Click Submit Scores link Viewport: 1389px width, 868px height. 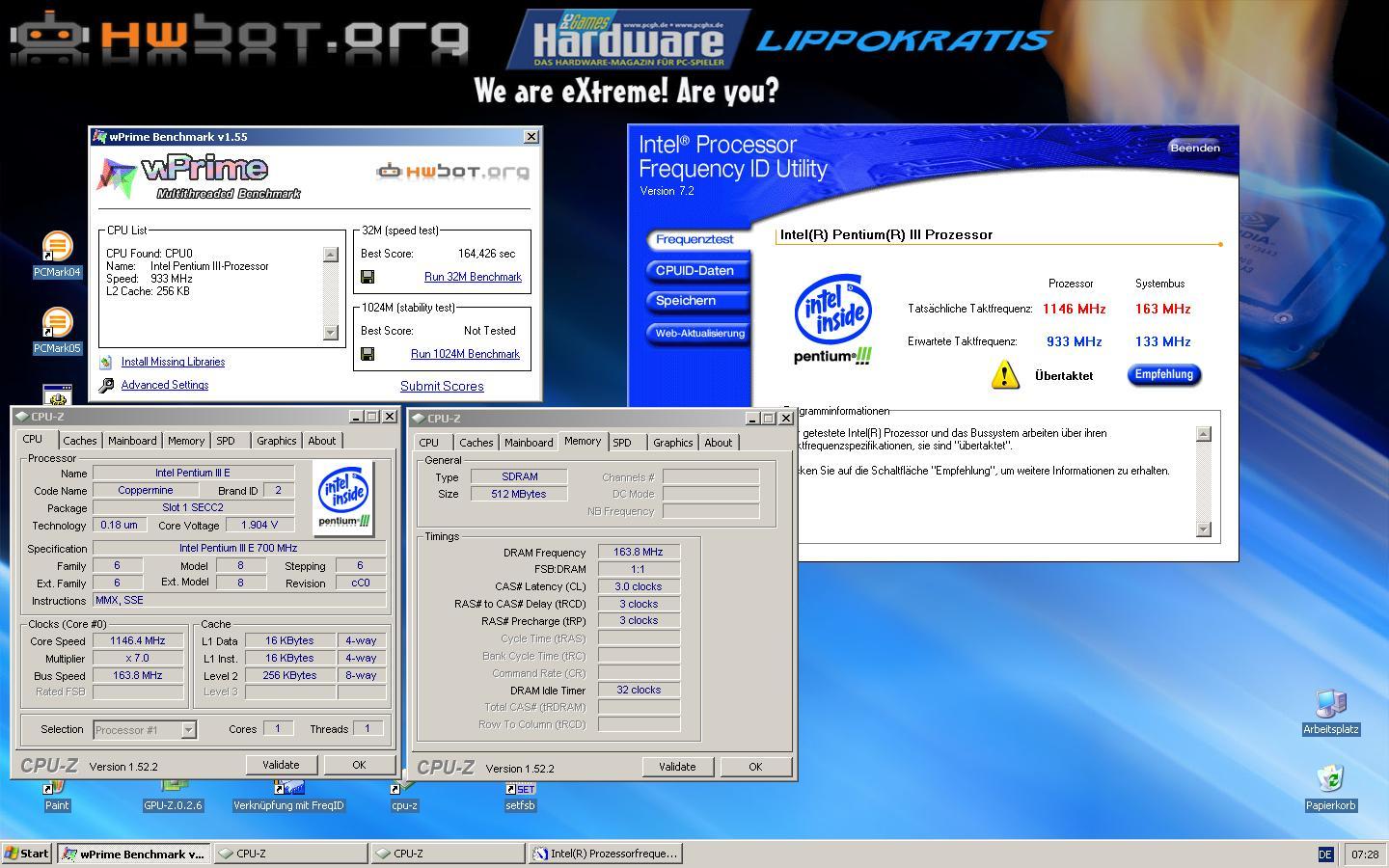coord(442,386)
